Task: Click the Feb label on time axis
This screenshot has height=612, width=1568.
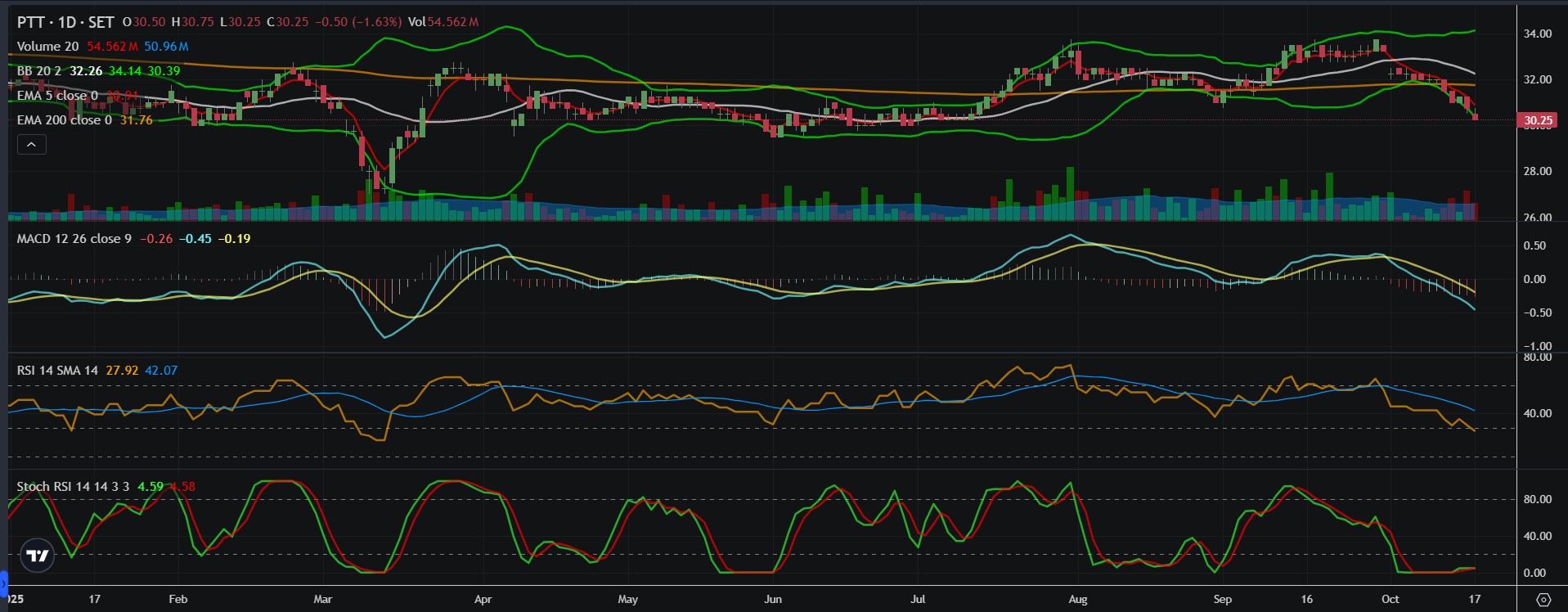Action: 178,599
